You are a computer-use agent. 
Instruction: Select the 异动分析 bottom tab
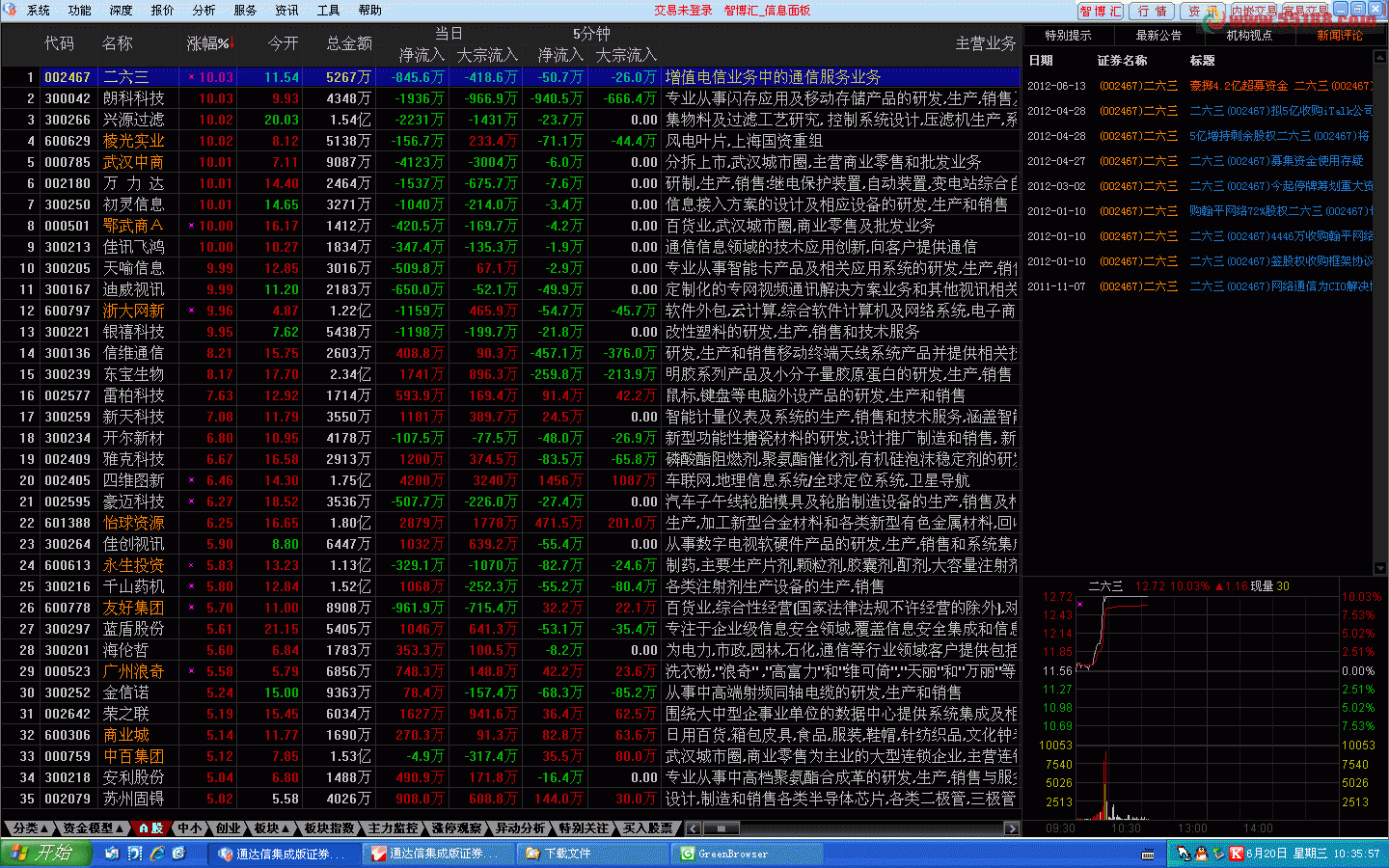pyautogui.click(x=521, y=828)
